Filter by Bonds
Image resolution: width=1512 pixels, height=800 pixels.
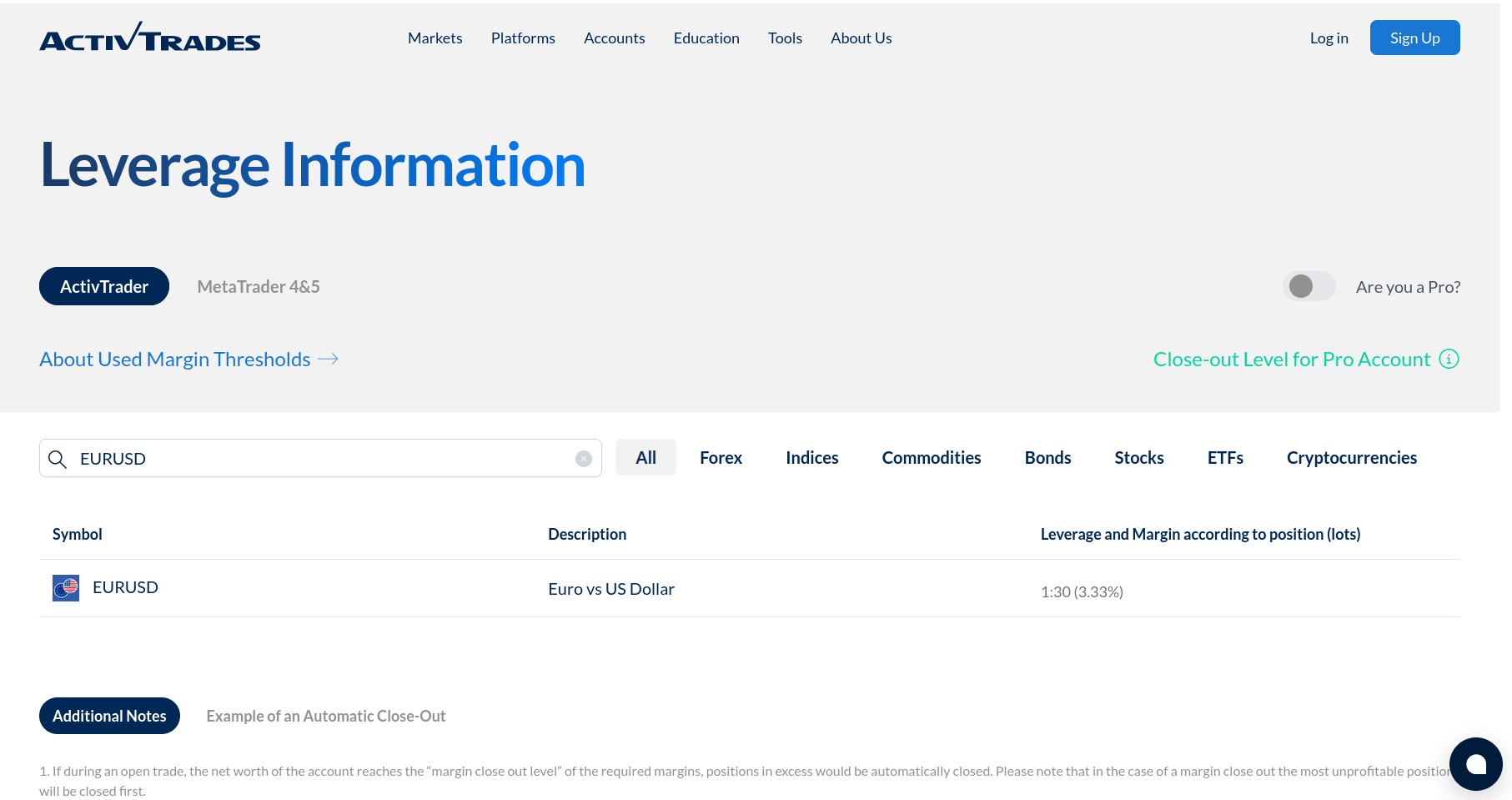coord(1048,458)
